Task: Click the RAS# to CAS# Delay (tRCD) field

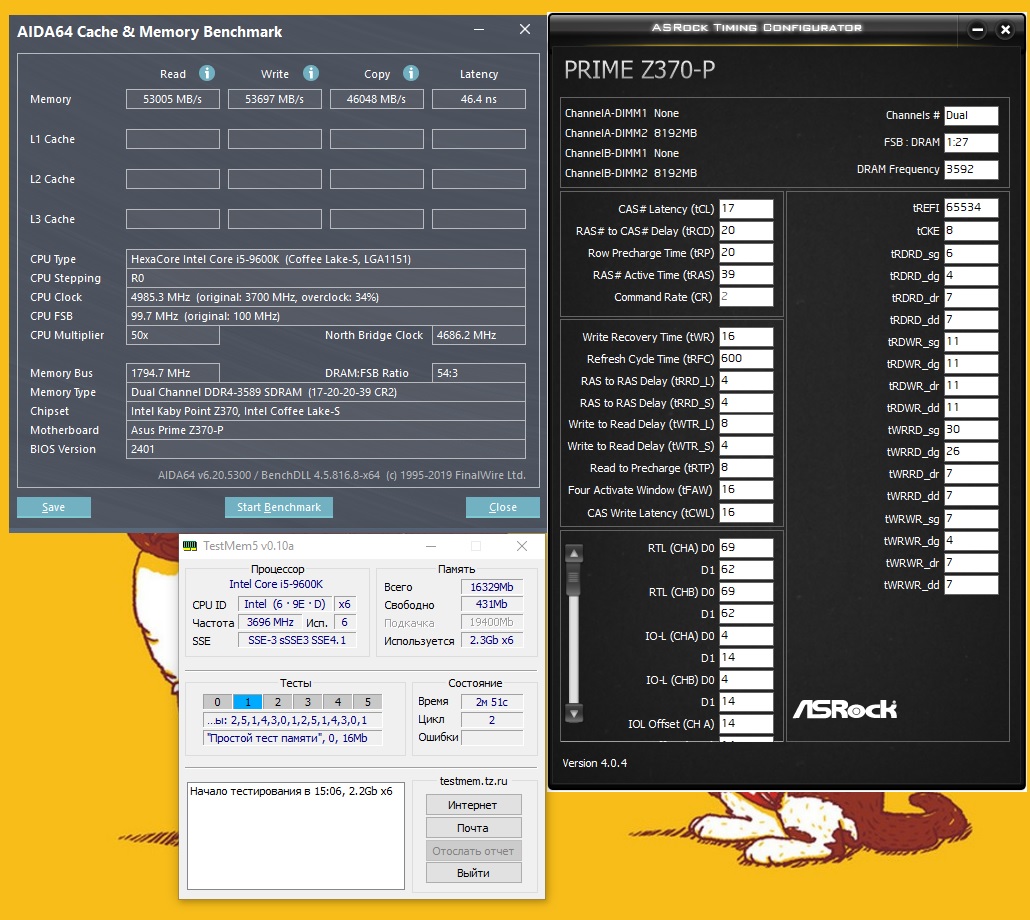Action: click(746, 230)
